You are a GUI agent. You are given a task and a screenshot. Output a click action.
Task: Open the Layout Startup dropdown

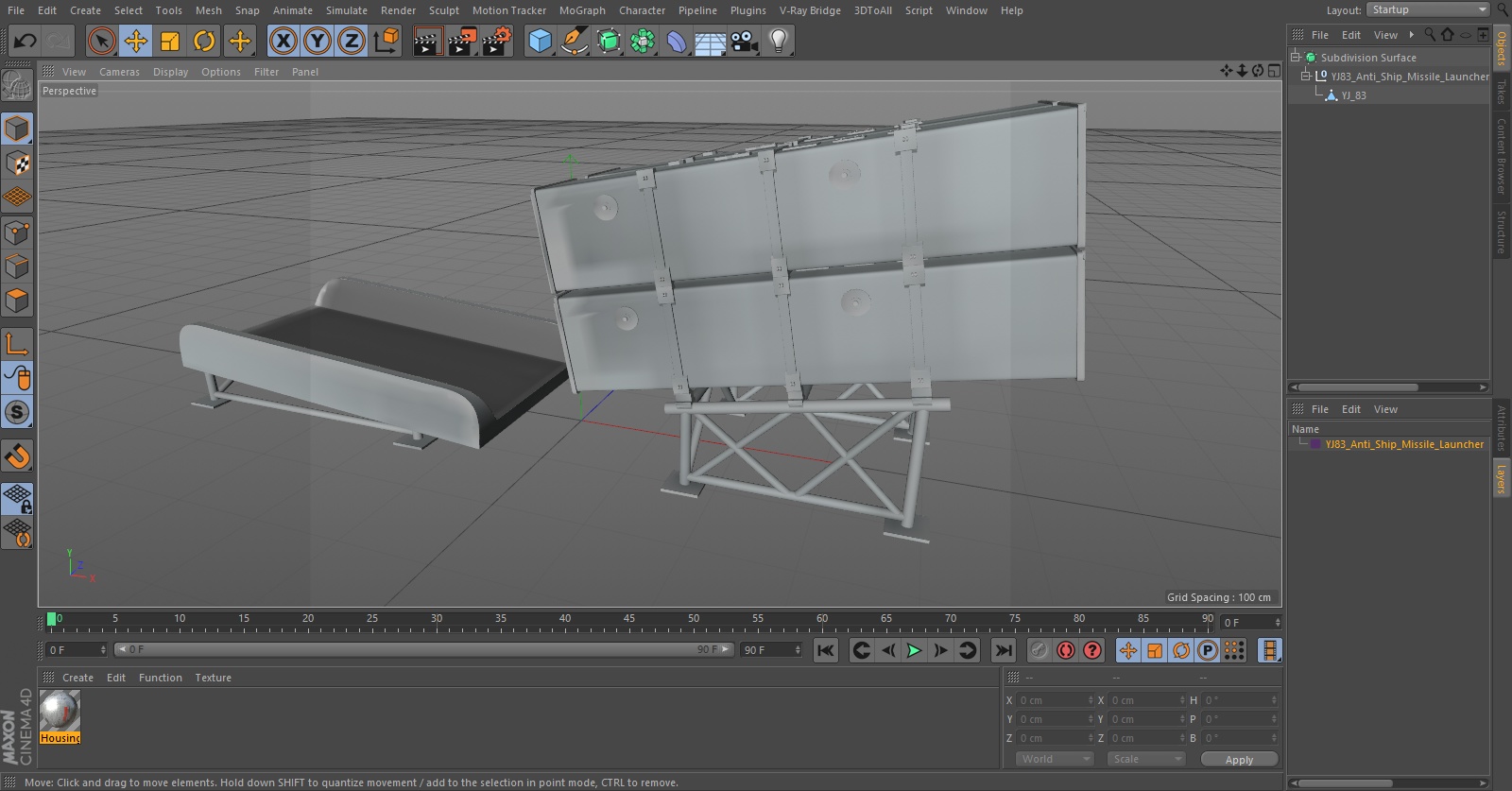tap(1428, 9)
